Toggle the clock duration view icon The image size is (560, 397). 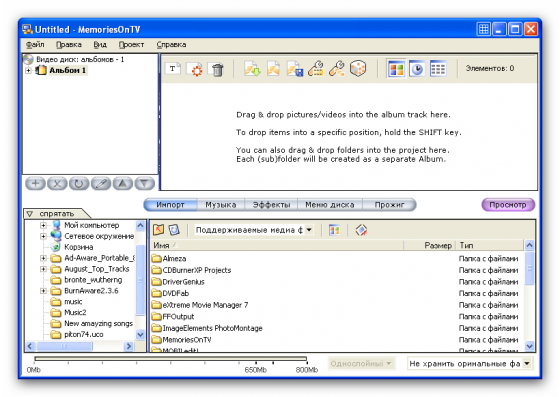(x=417, y=69)
